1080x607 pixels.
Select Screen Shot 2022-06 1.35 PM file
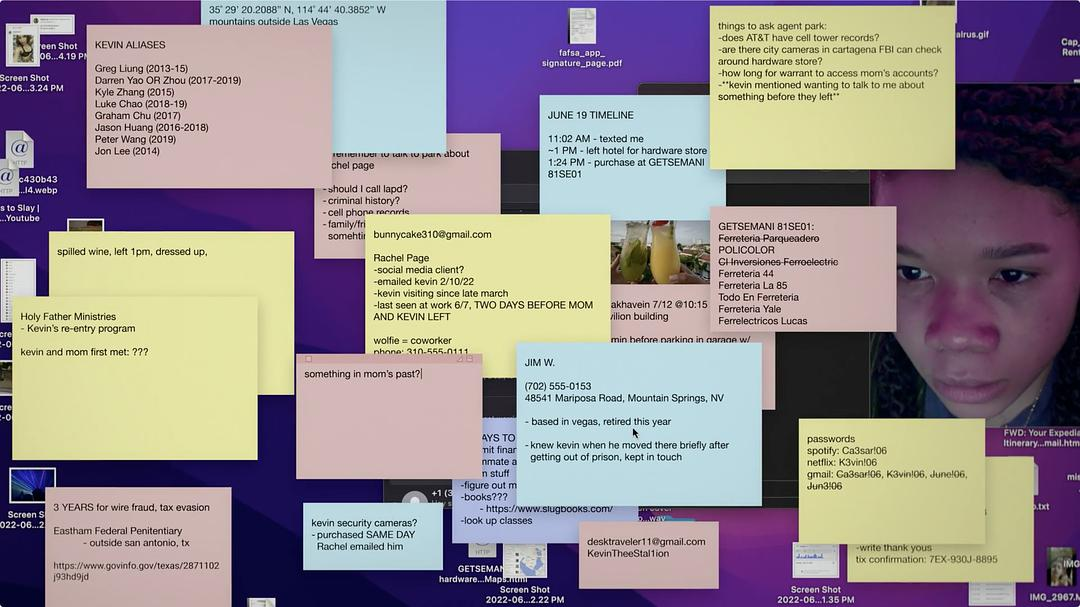[x=815, y=562]
